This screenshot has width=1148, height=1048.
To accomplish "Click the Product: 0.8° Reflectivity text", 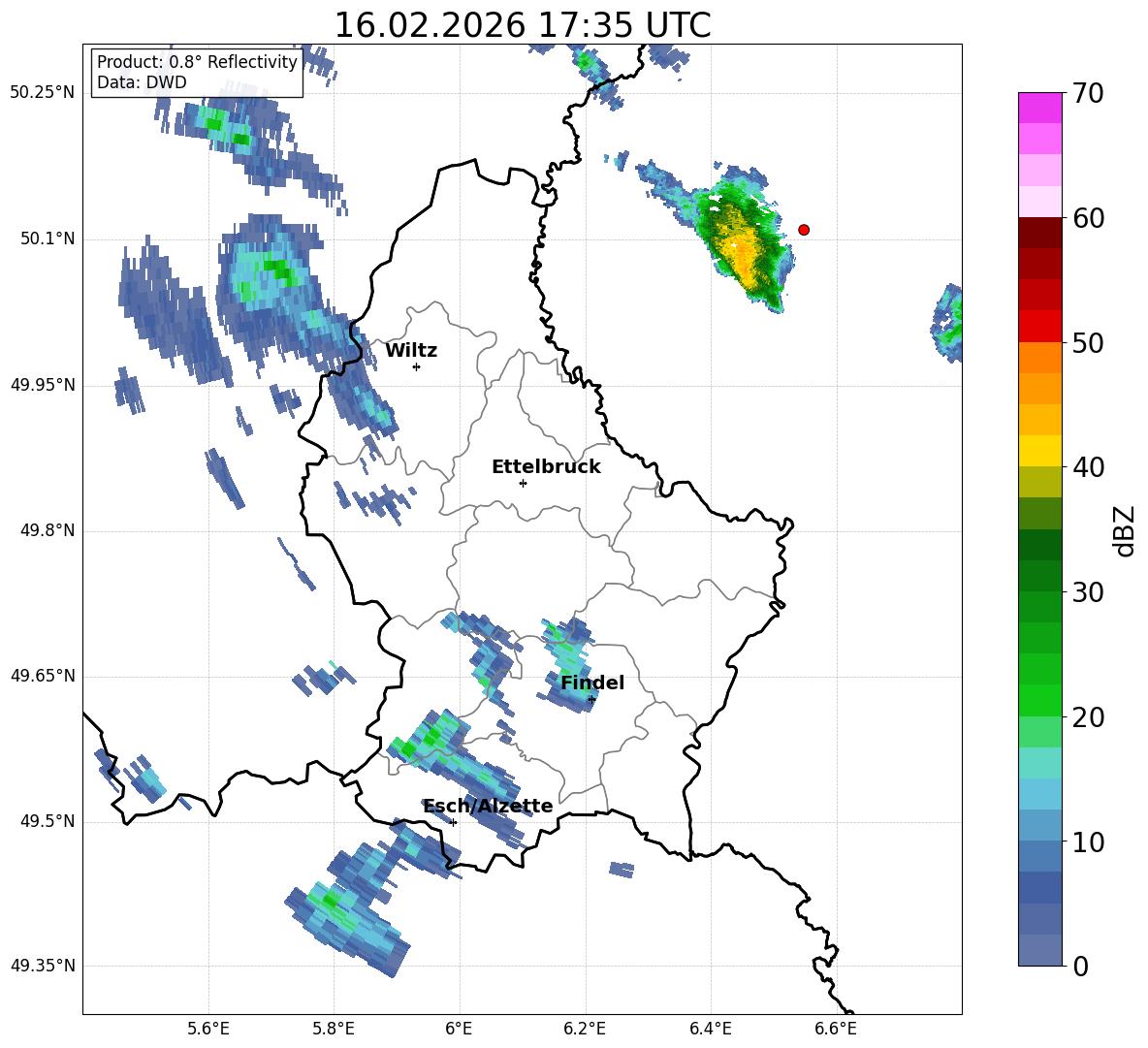I will coord(197,62).
